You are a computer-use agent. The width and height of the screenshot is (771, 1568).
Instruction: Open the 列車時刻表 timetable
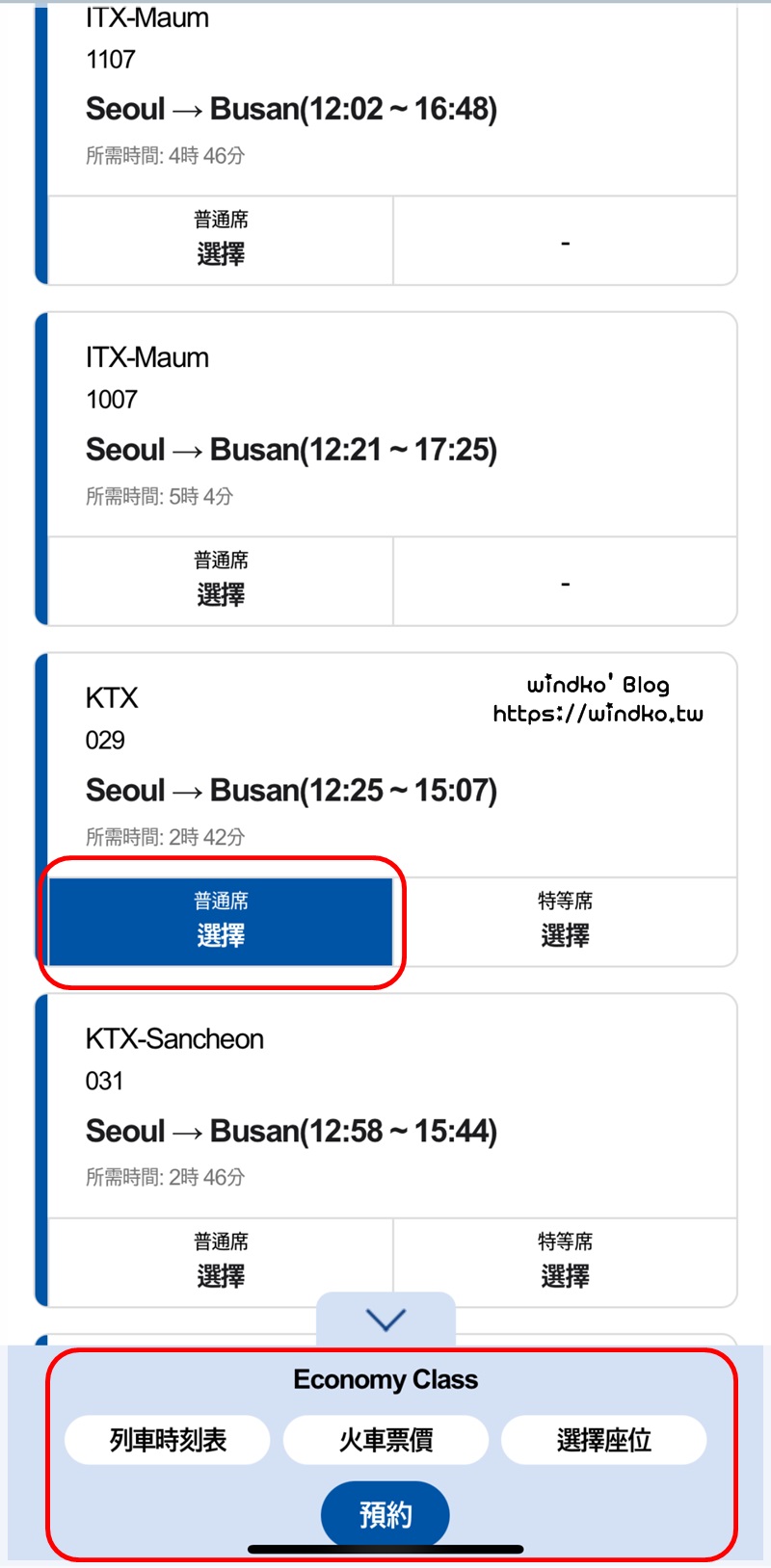tap(168, 1440)
